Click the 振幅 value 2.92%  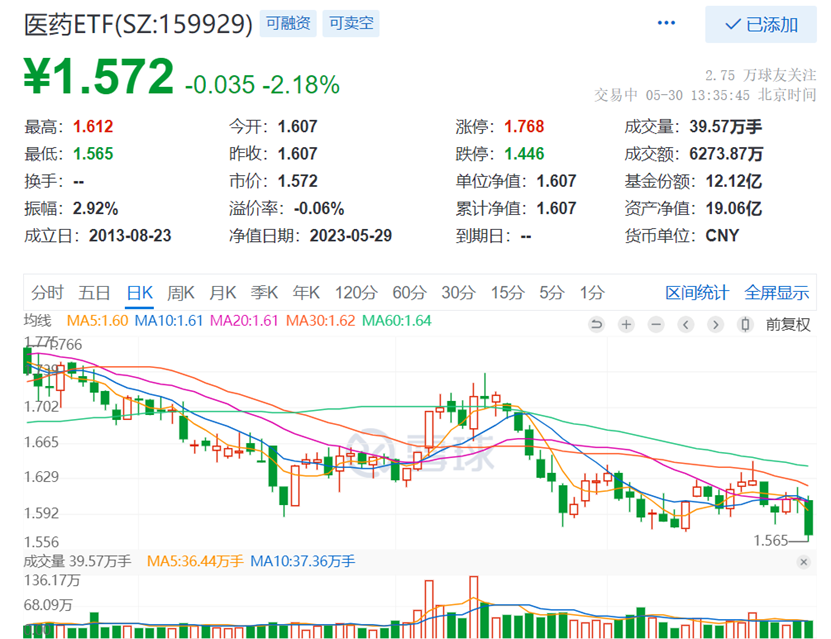point(95,208)
